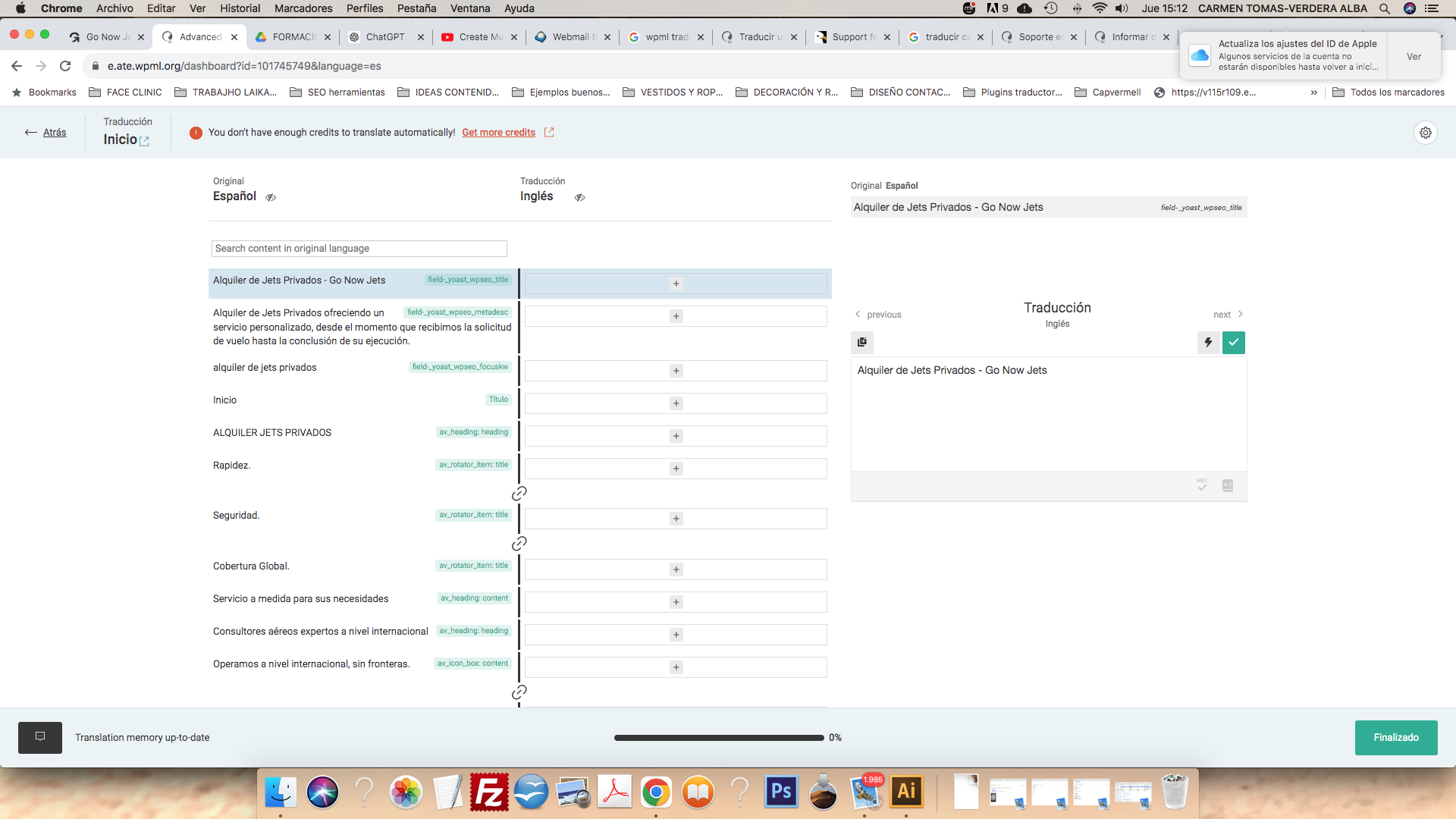Screen dimensions: 1456x819
Task: Click link icon below Rapidez segment
Action: (519, 494)
